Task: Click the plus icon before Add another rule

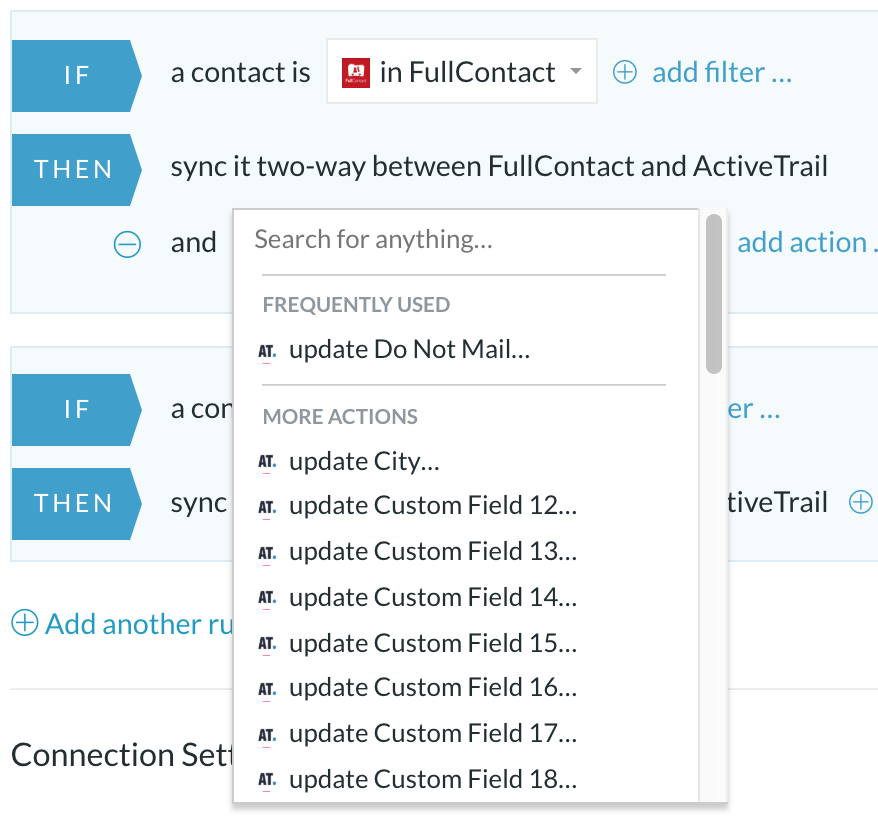Action: coord(25,623)
